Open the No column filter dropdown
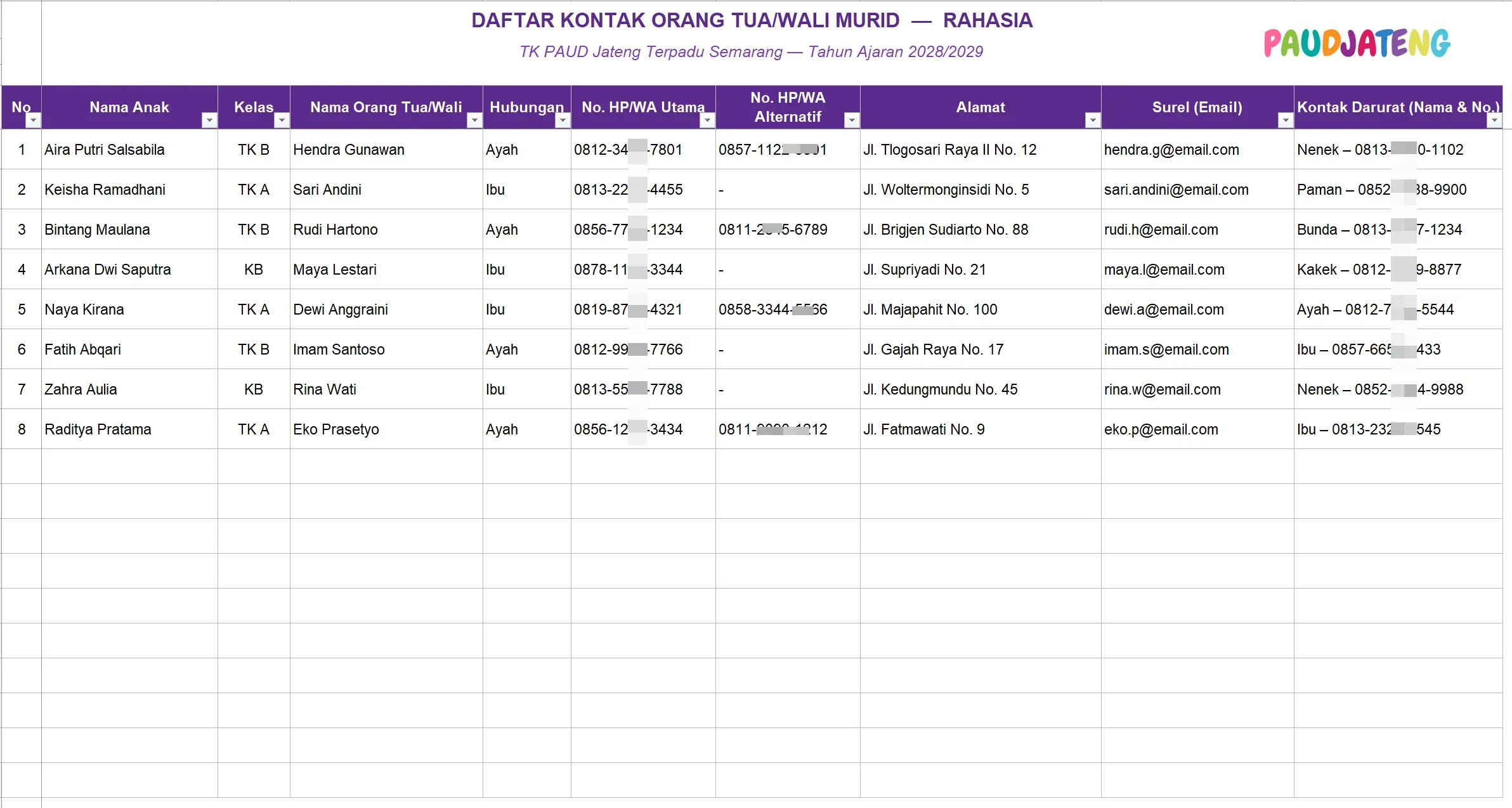The width and height of the screenshot is (1512, 808). 33,120
